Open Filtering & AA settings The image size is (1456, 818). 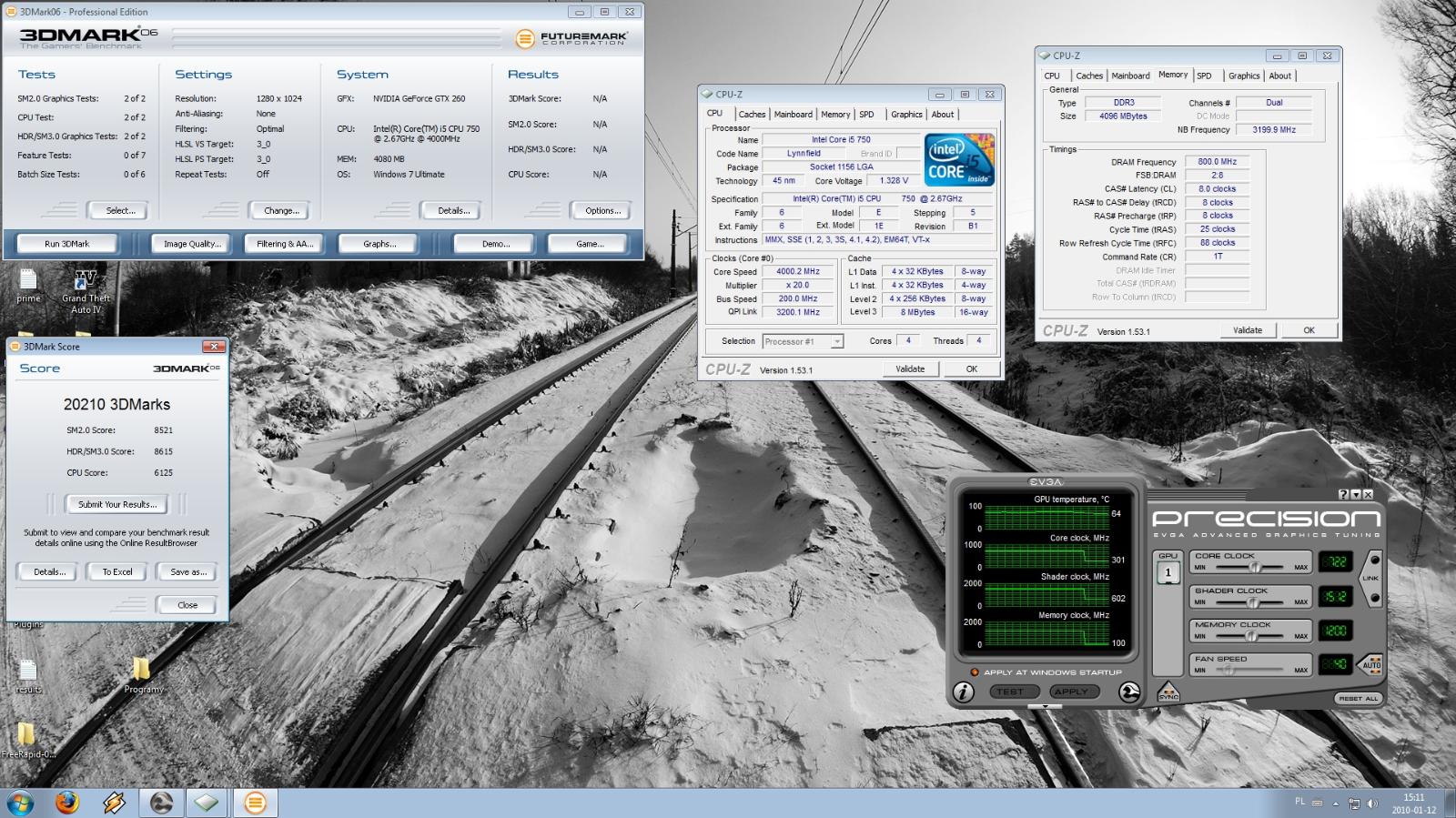[x=285, y=244]
